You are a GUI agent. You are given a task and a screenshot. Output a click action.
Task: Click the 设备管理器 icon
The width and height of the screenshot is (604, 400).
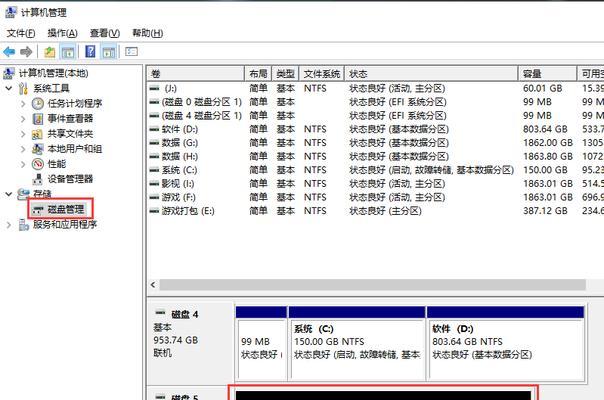pos(38,179)
